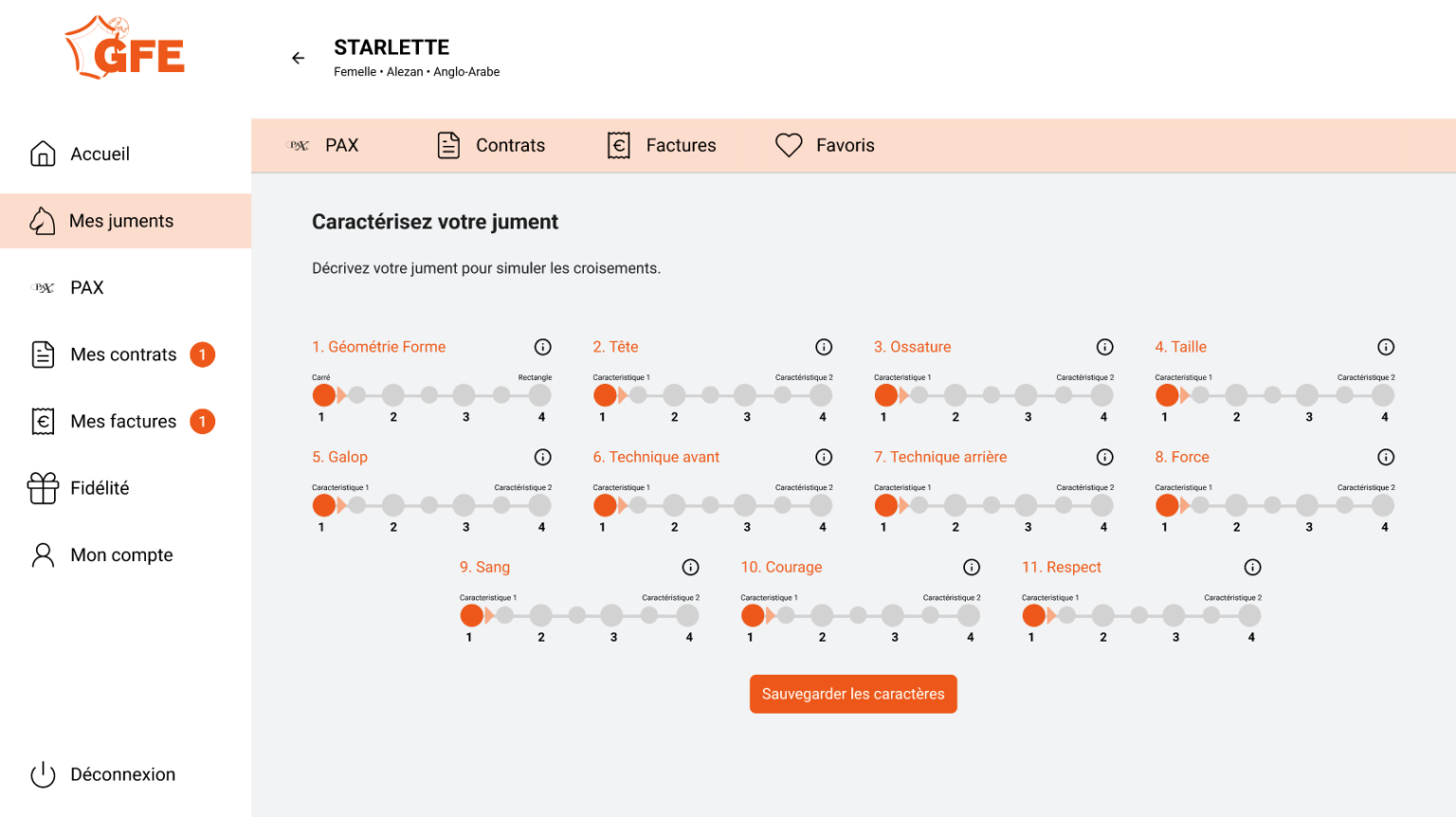Save with Sauvegarder les caractères button
Screen dimensions: 1456x817
coord(853,694)
